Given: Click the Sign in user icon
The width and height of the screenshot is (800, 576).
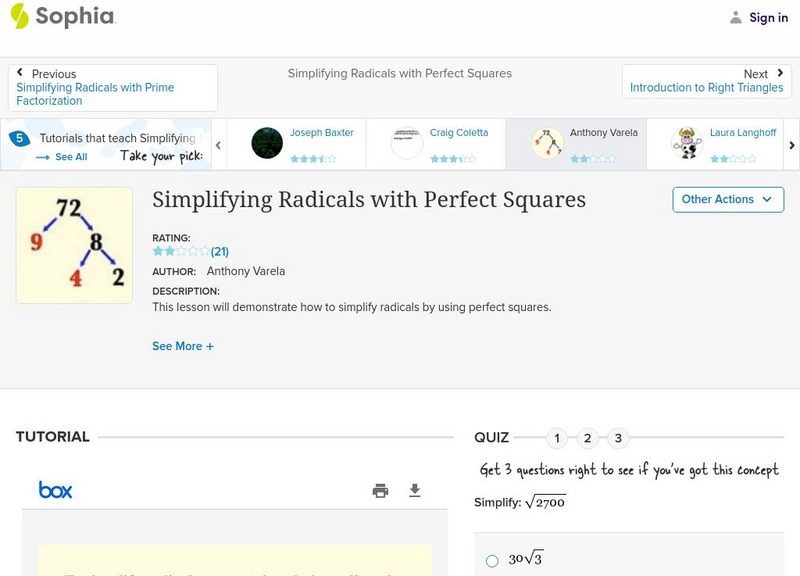Looking at the screenshot, I should coord(736,17).
